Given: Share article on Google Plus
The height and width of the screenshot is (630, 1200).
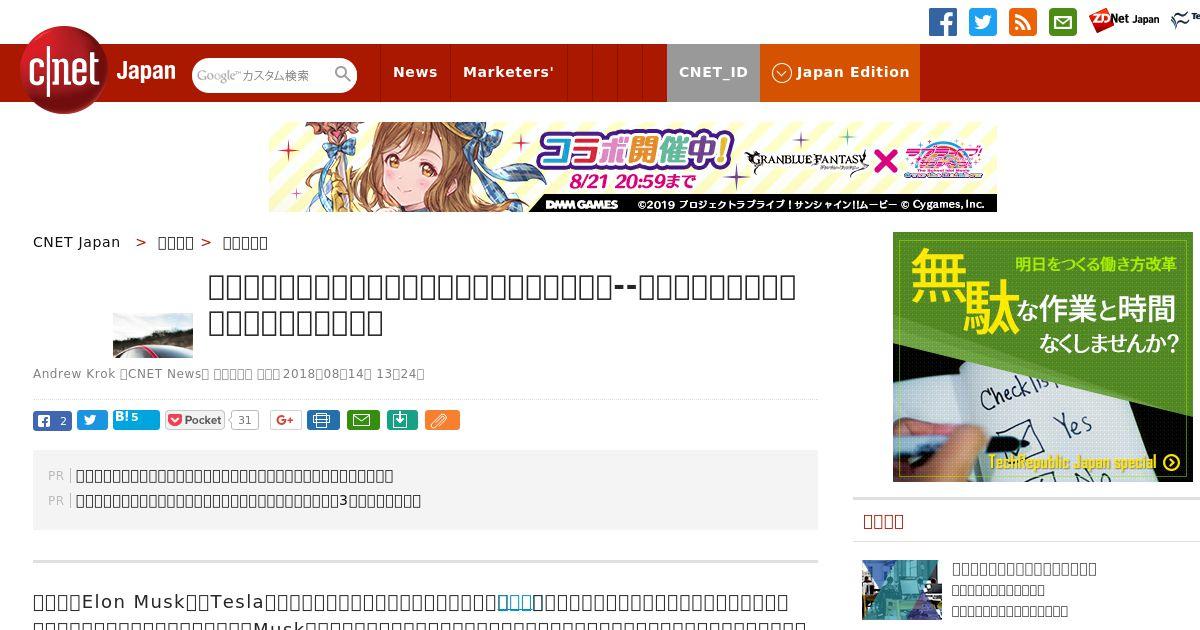Looking at the screenshot, I should coord(285,420).
